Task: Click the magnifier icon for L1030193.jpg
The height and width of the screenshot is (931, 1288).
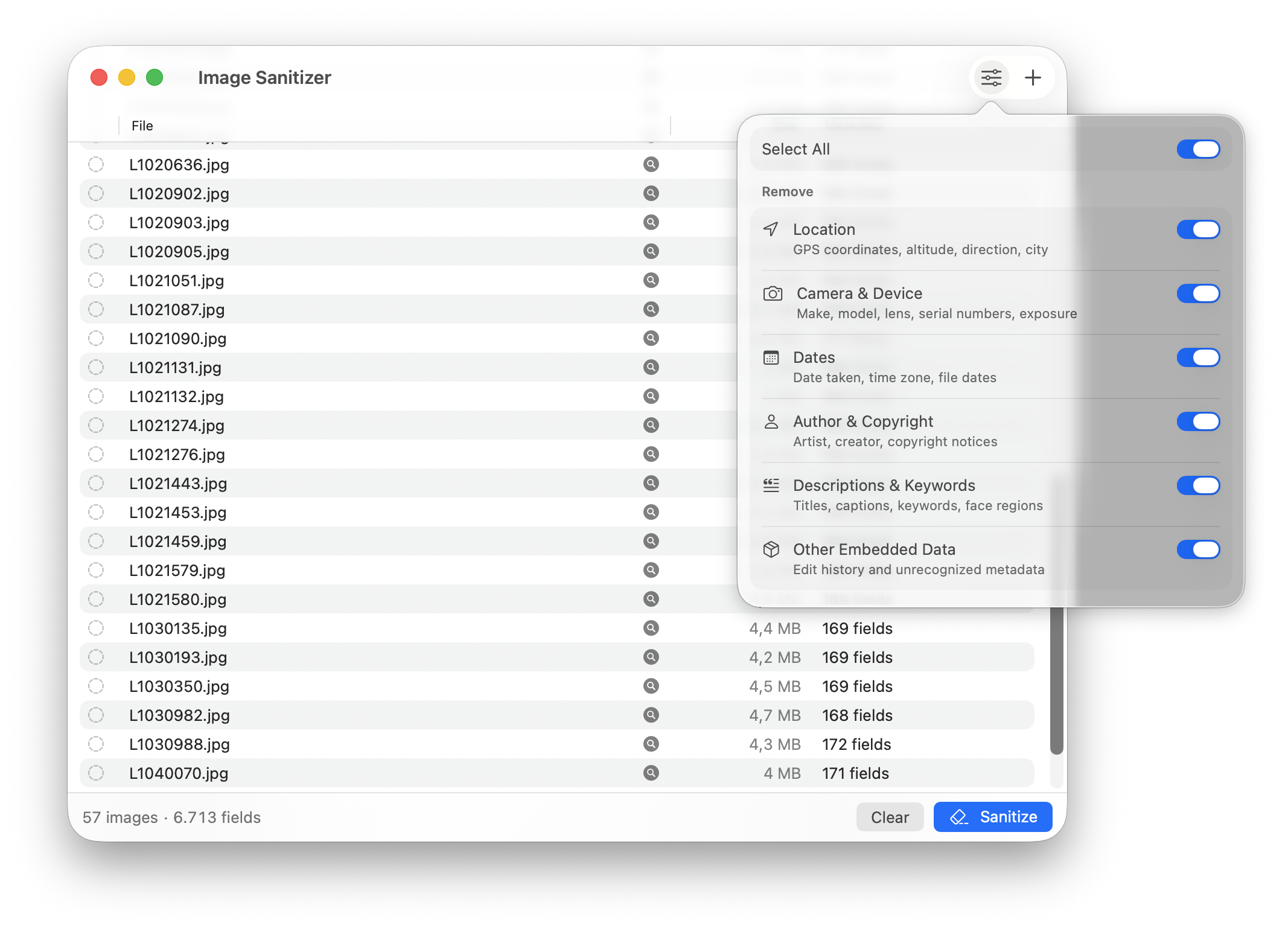Action: tap(651, 657)
